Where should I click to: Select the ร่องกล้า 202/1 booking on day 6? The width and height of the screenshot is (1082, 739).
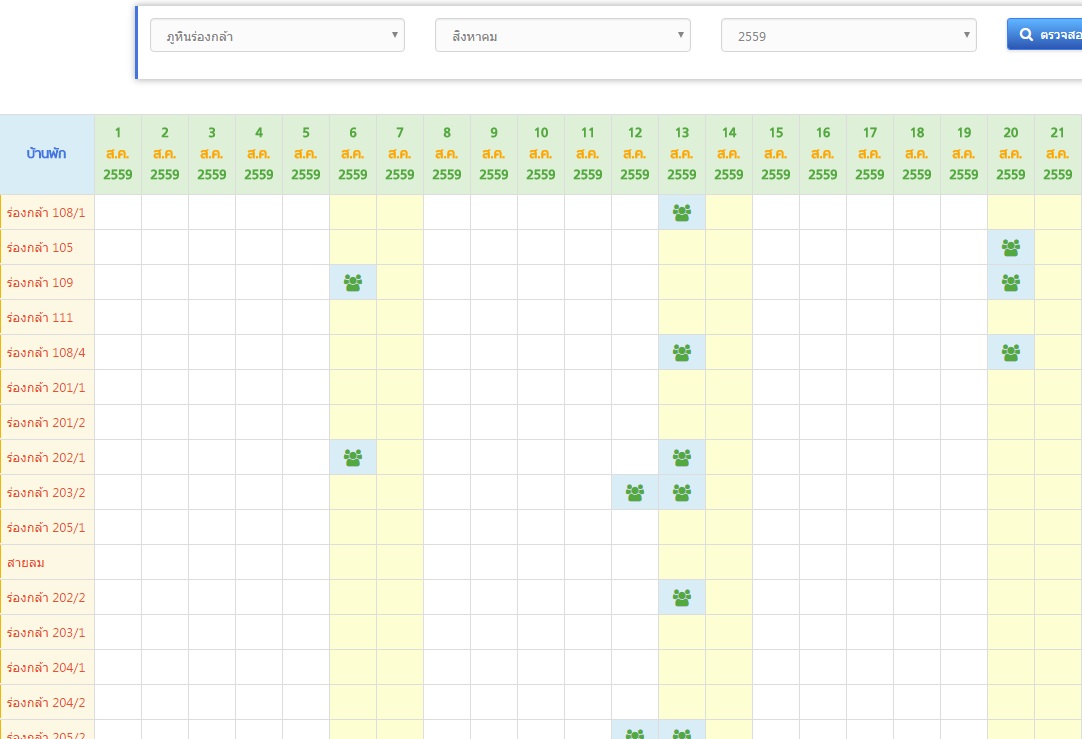(x=353, y=457)
